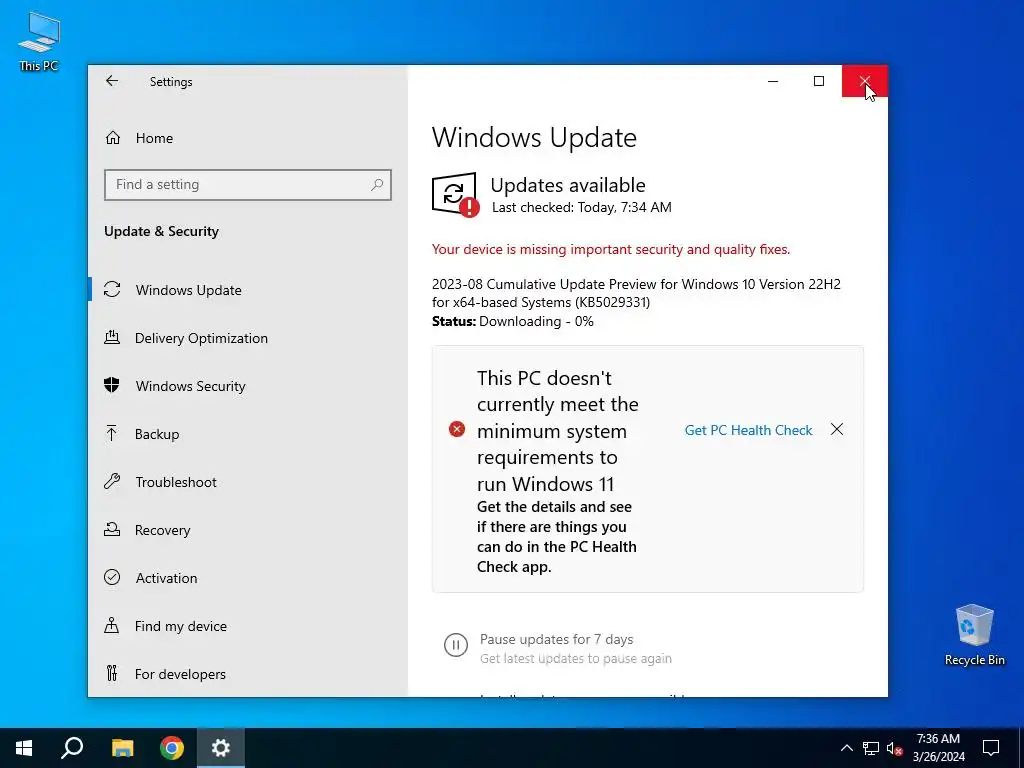Click the Recovery sidebar icon
This screenshot has height=768, width=1024.
point(112,530)
